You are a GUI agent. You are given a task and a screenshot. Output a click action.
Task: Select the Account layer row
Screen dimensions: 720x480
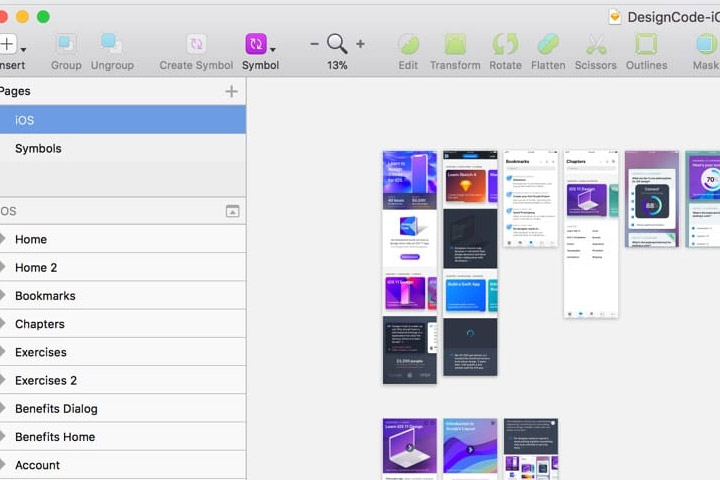coord(123,465)
